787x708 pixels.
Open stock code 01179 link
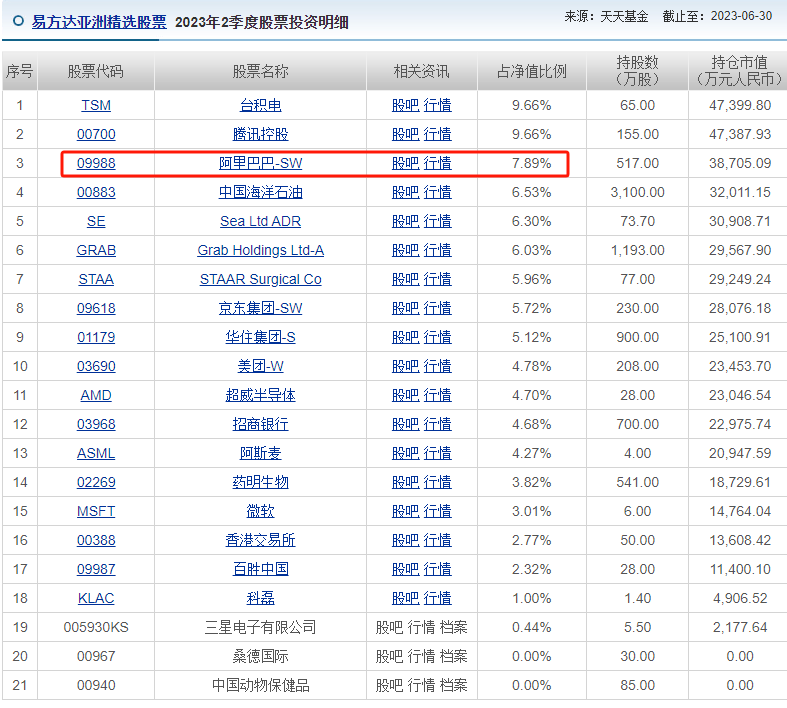pos(96,338)
